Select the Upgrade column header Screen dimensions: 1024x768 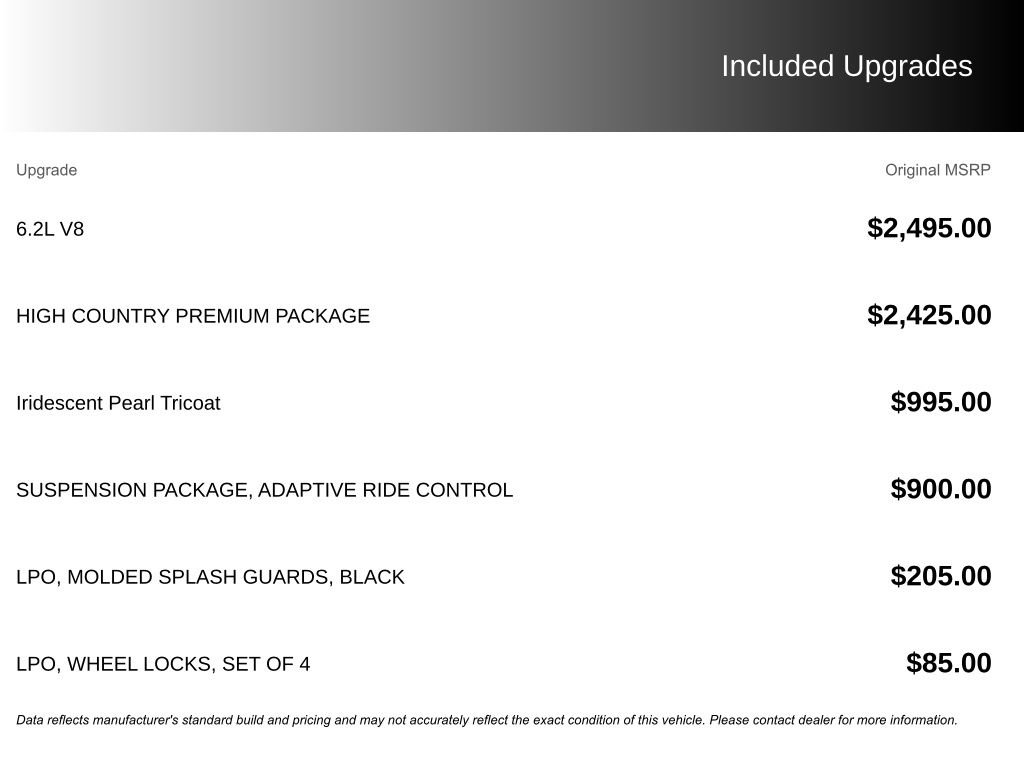click(x=46, y=170)
